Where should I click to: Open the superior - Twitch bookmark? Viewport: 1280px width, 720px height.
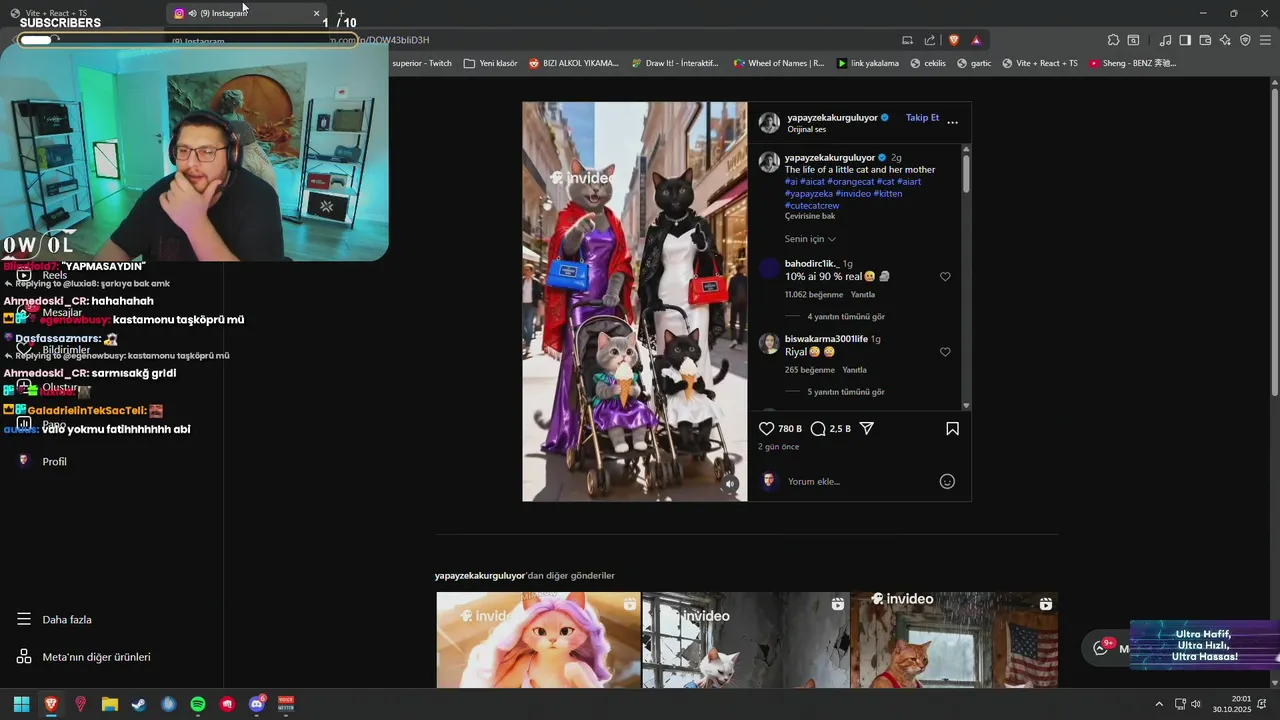(x=421, y=63)
